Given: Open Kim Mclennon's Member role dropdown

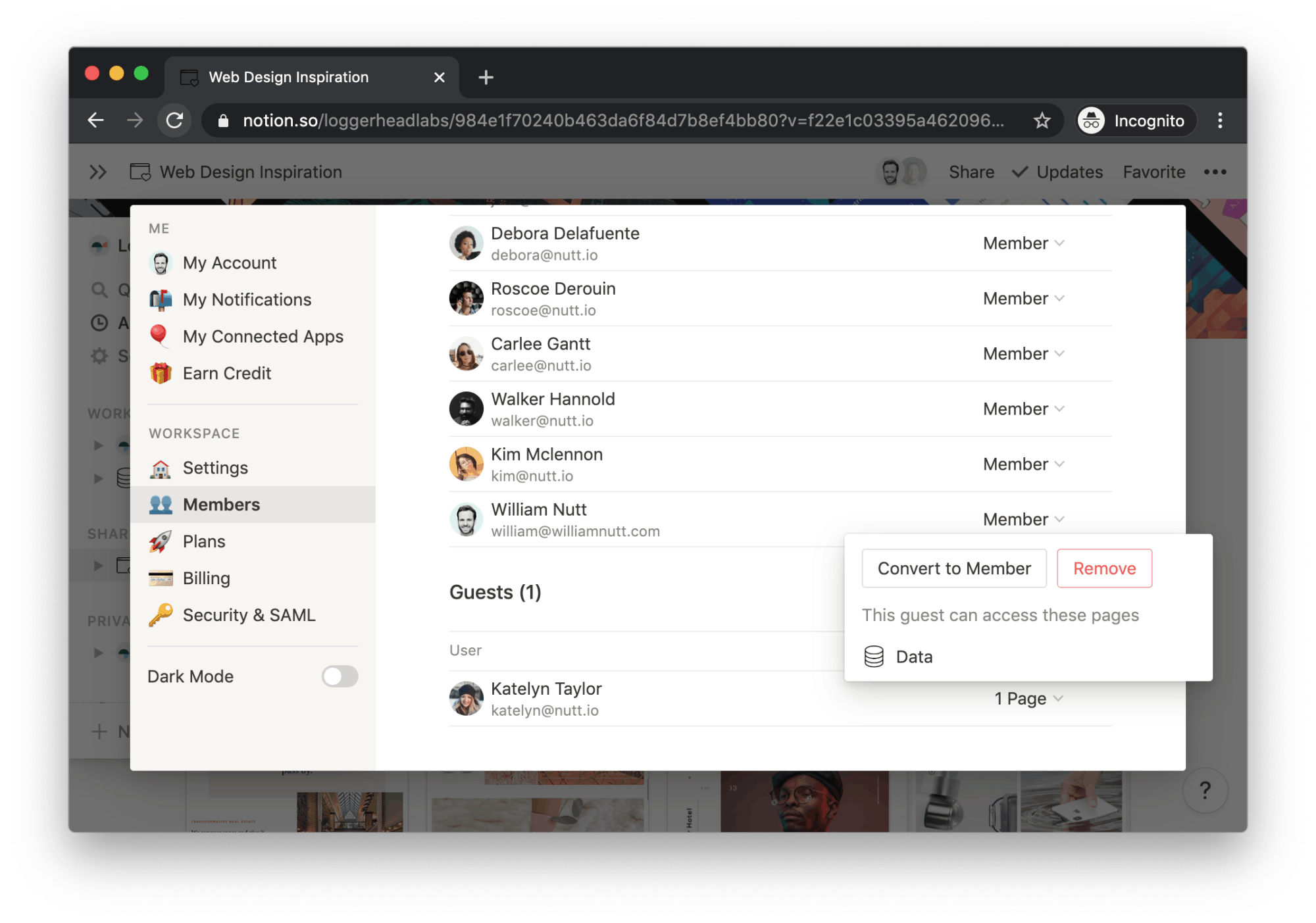Looking at the screenshot, I should pyautogui.click(x=1023, y=464).
